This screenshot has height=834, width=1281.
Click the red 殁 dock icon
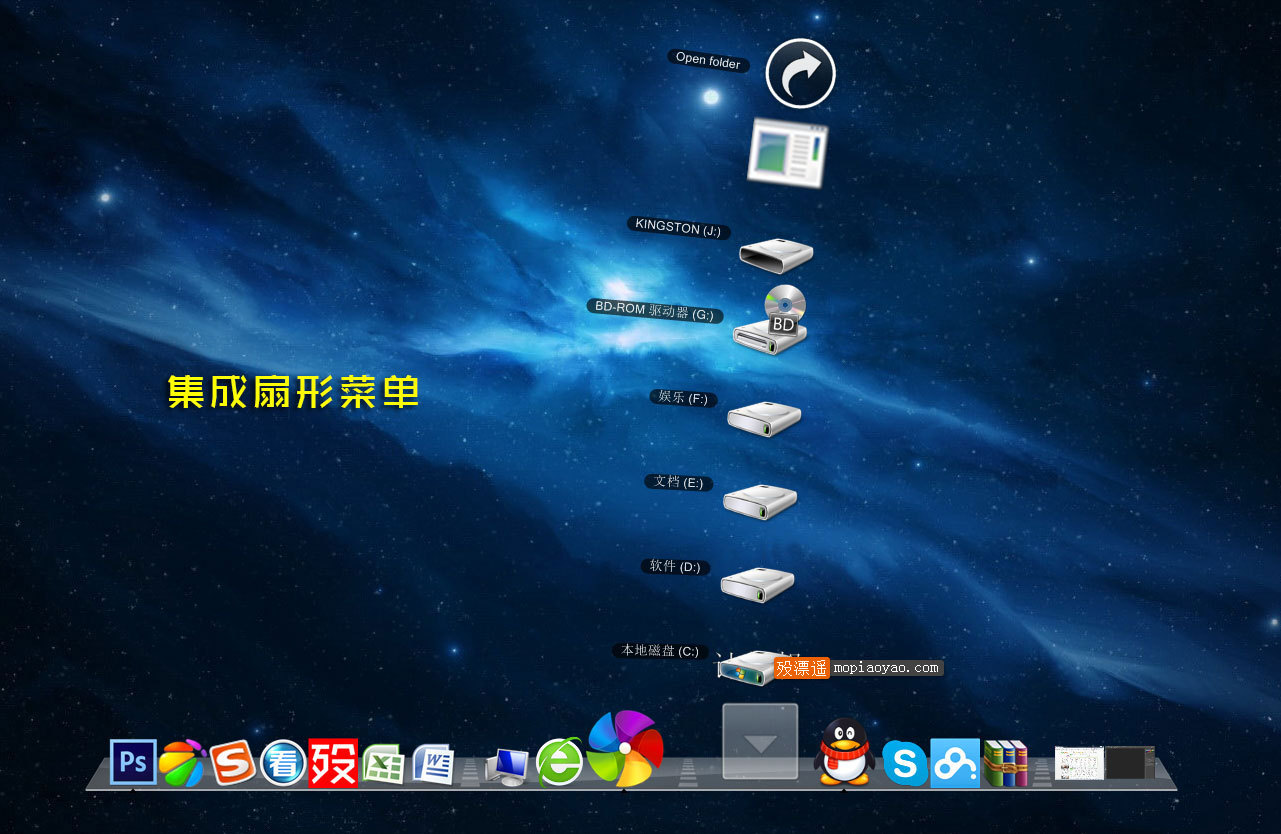(x=333, y=763)
